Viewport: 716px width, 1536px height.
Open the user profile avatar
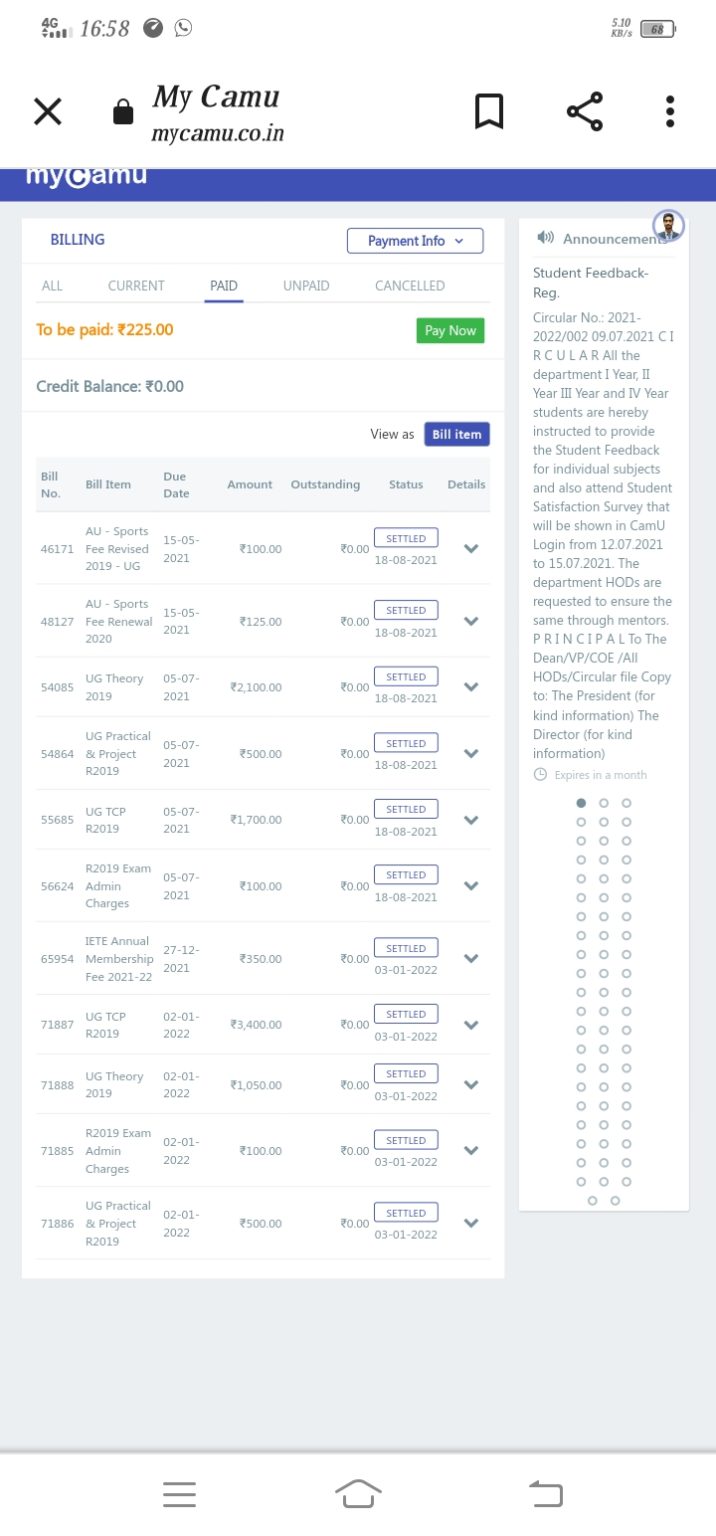(668, 226)
